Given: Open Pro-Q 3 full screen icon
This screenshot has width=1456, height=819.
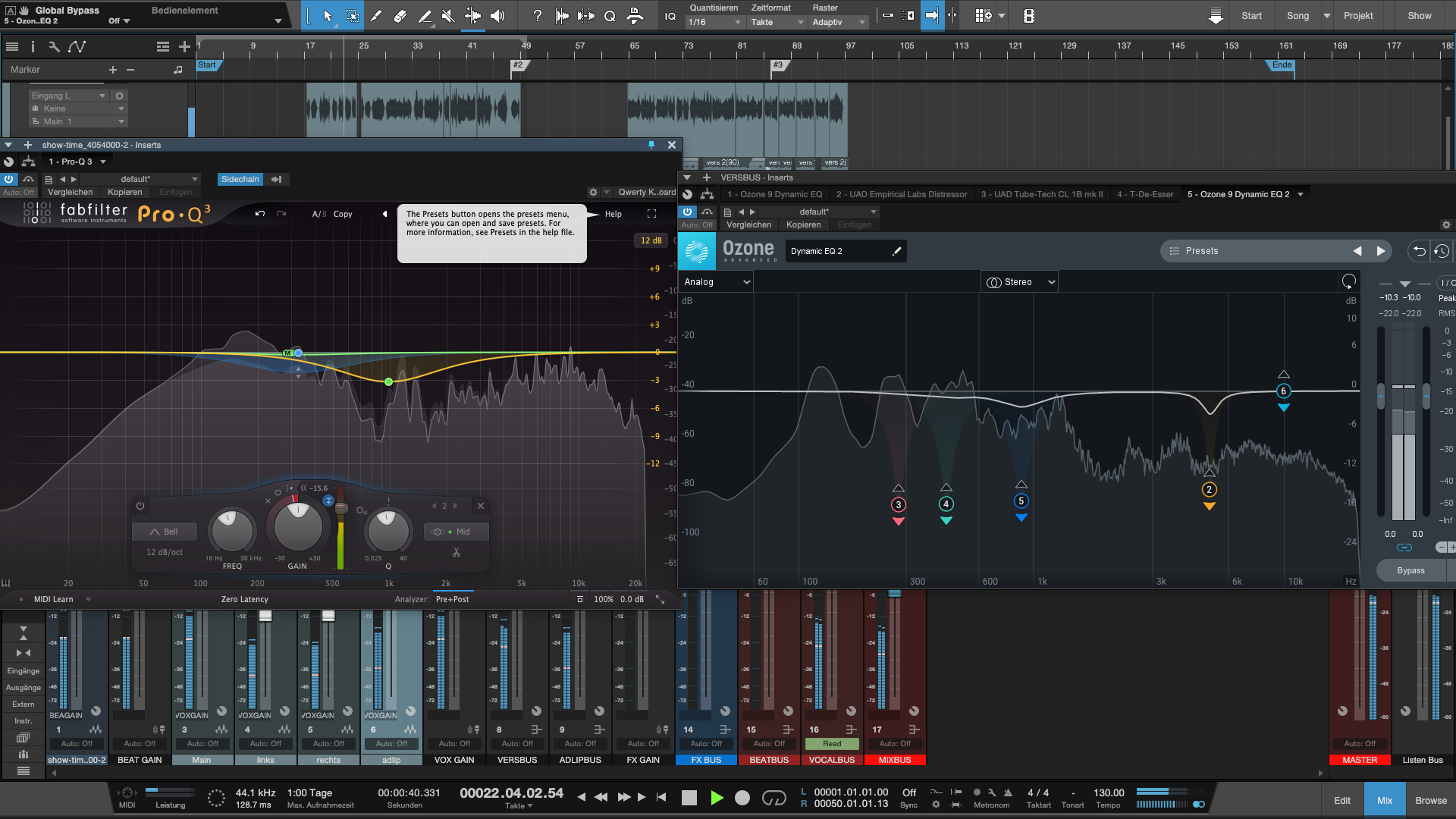Looking at the screenshot, I should coord(651,214).
